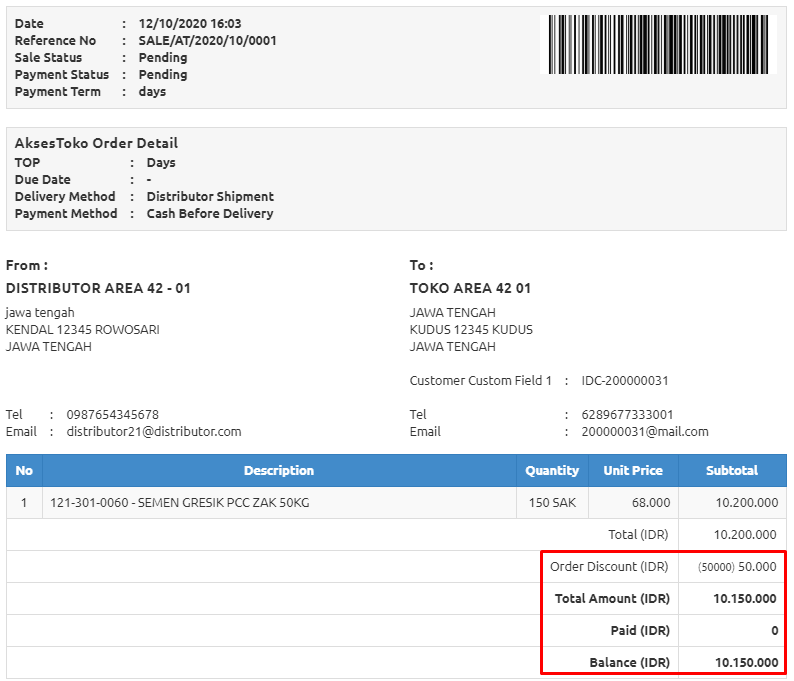The height and width of the screenshot is (681, 794).
Task: Select Cash Before Delivery payment method
Action: [210, 214]
